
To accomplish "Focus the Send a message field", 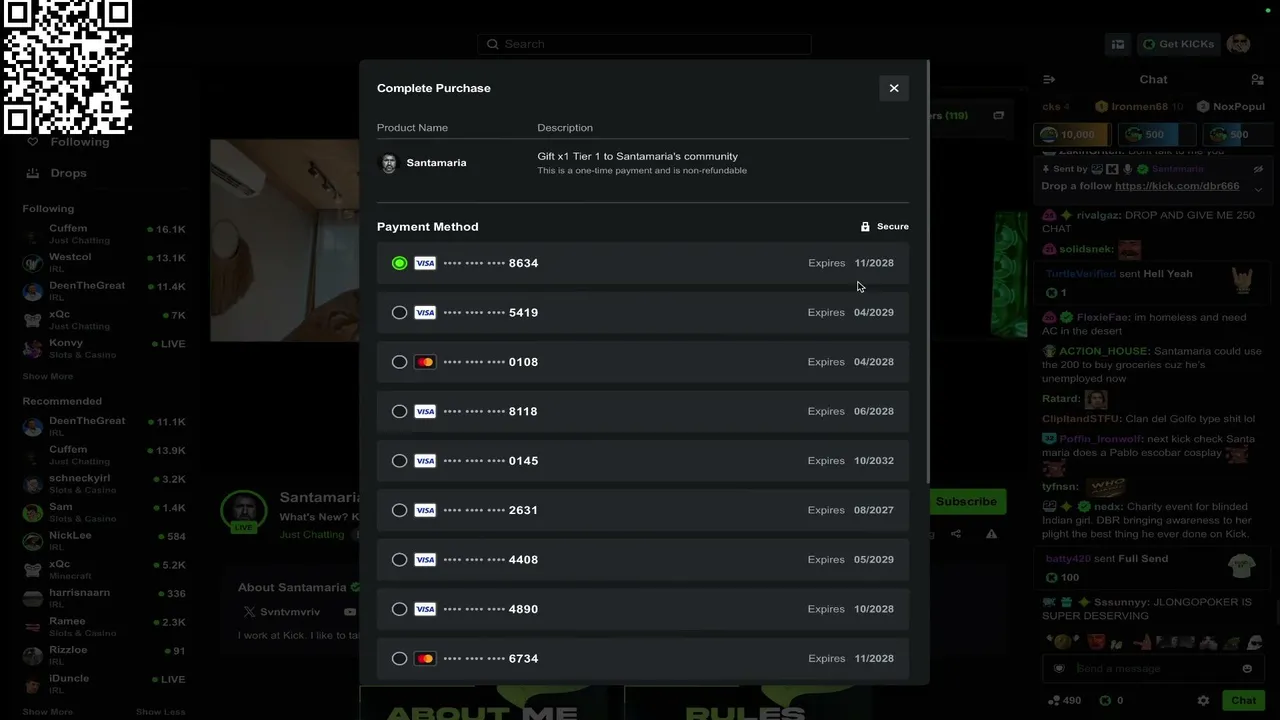I will tap(1155, 669).
